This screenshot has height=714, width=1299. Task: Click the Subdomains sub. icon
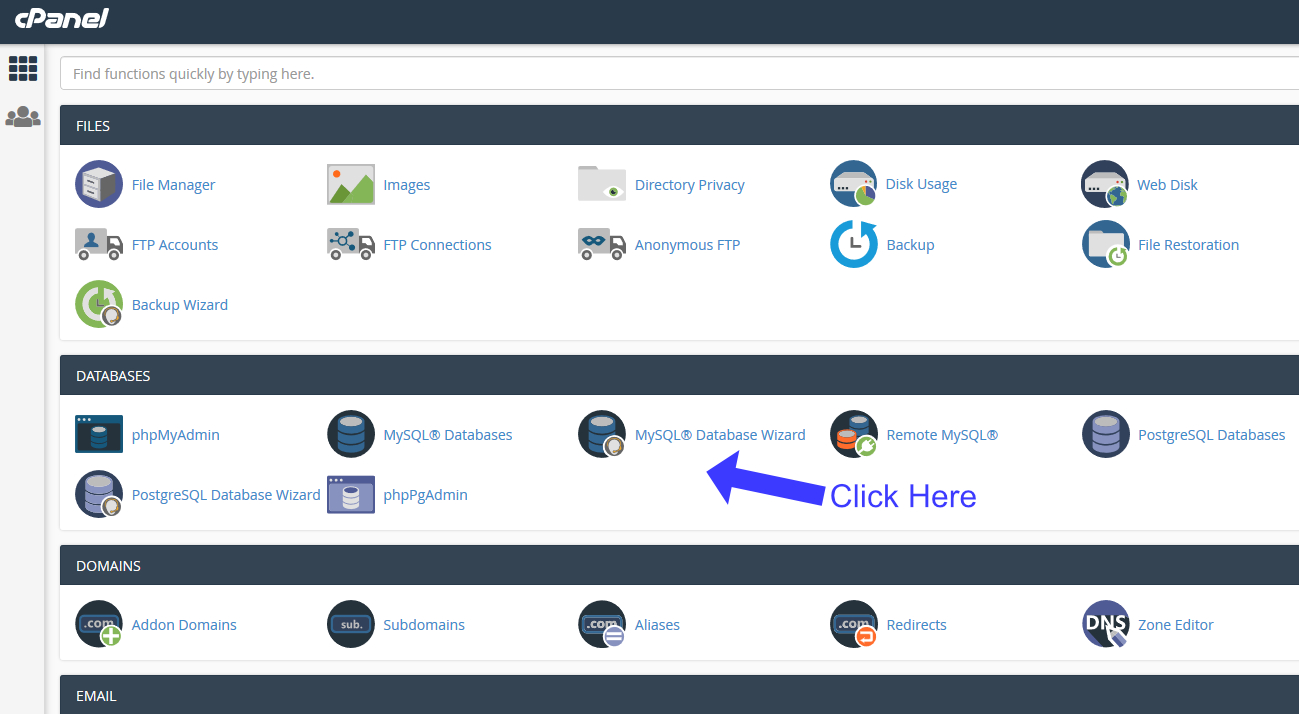[x=351, y=624]
